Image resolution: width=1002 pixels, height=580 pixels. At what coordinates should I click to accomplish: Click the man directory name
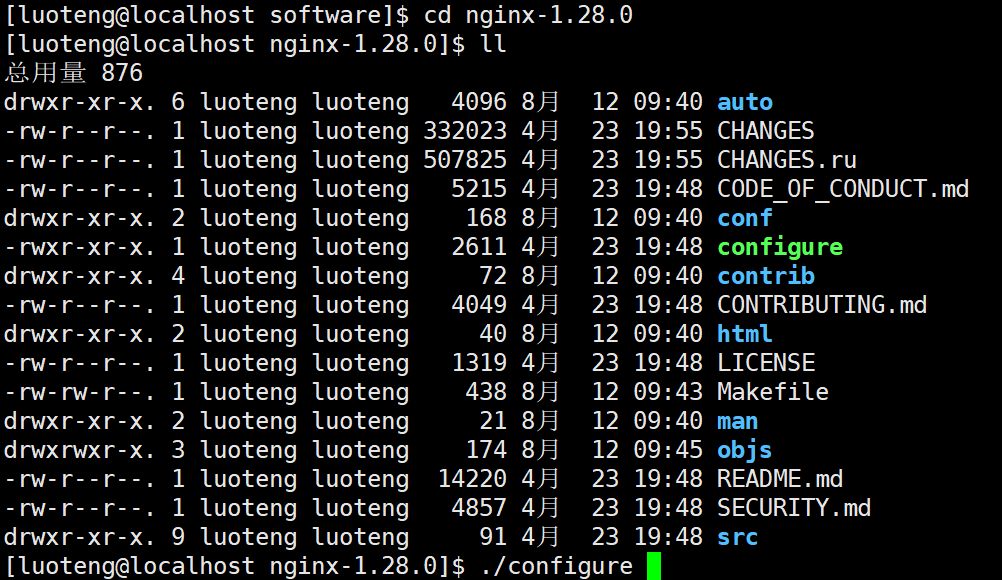click(738, 421)
